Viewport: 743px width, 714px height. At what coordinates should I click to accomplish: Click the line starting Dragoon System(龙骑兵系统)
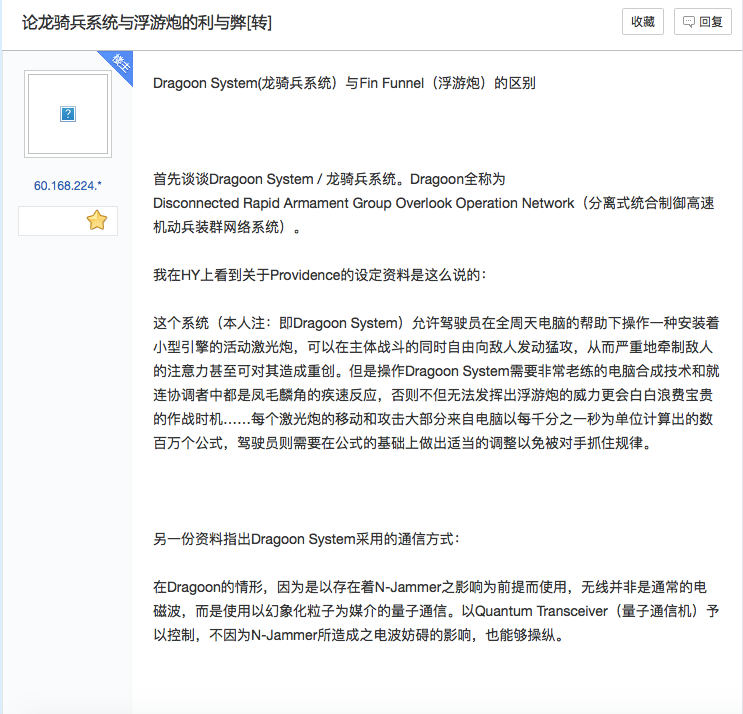pos(344,83)
